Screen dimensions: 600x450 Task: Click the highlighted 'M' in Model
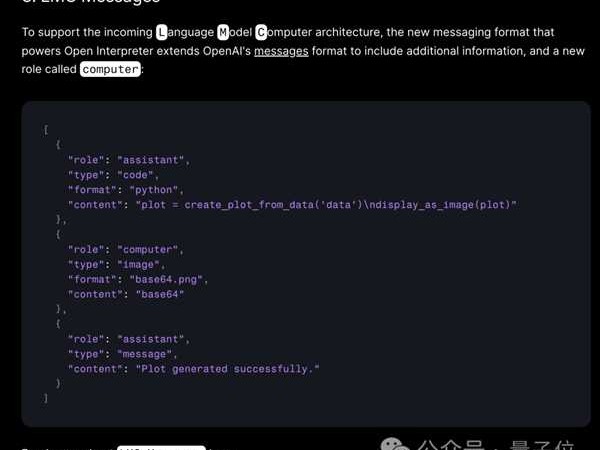point(223,33)
